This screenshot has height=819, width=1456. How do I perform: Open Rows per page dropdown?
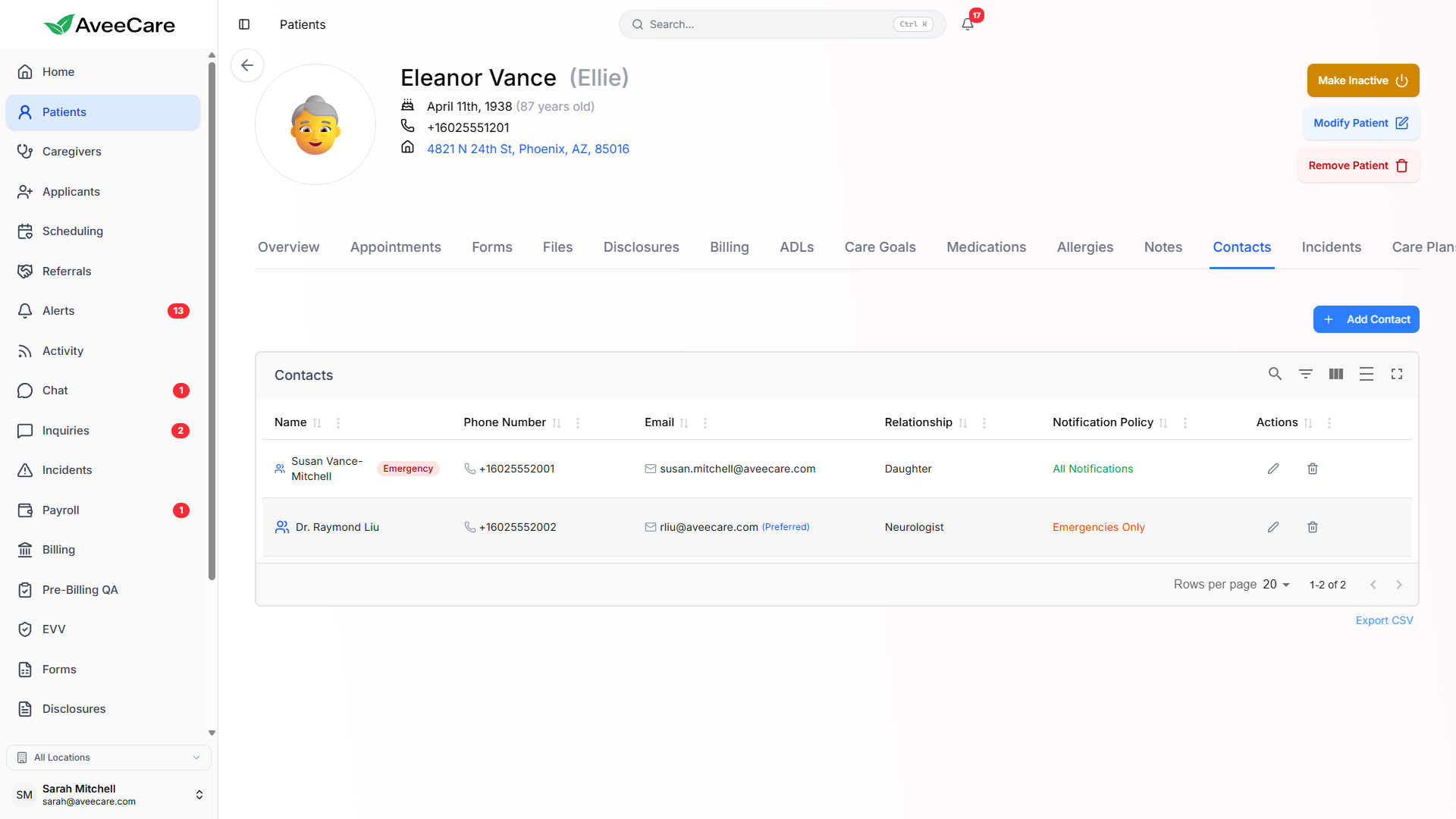click(1276, 585)
